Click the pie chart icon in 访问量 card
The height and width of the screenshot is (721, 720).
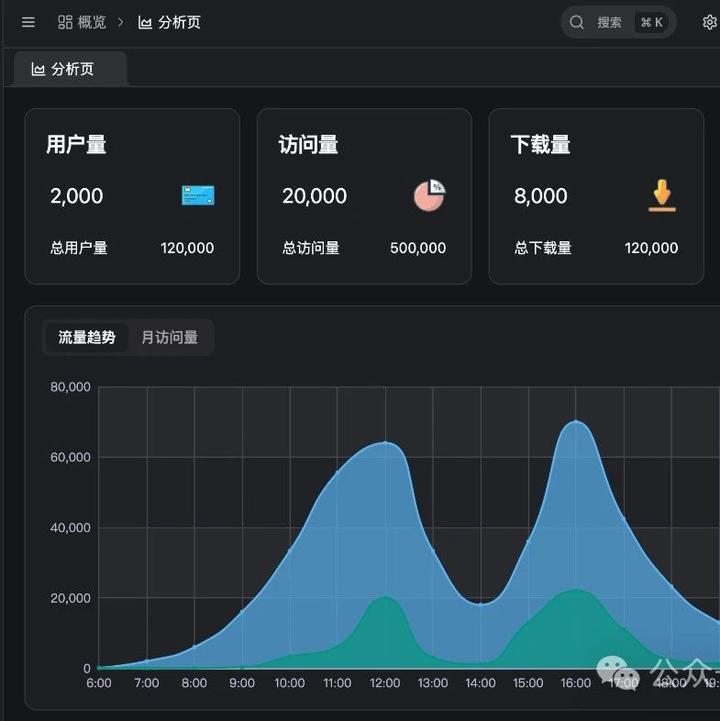coord(429,195)
